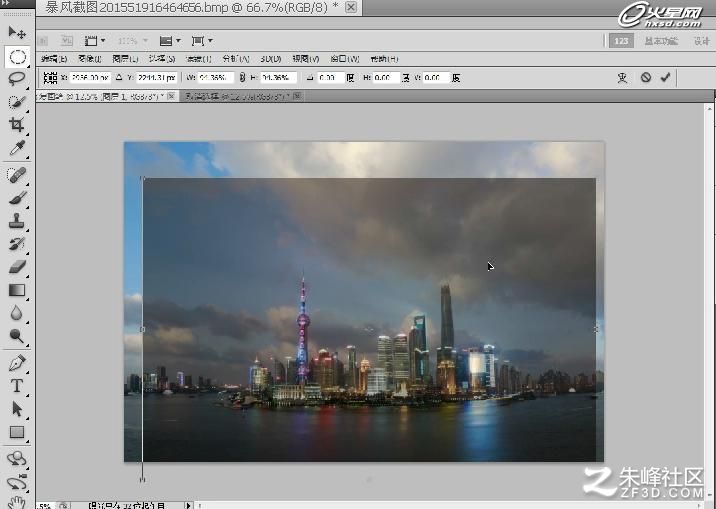The width and height of the screenshot is (716, 509).
Task: Pick the Eyedropper tool
Action: [x=17, y=148]
